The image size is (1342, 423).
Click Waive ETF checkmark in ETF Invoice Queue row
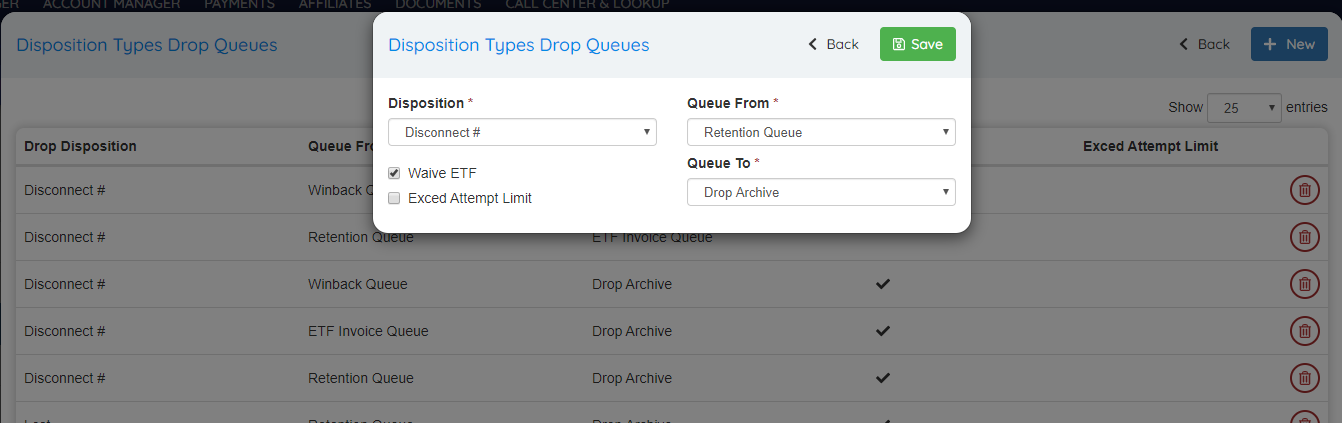883,331
